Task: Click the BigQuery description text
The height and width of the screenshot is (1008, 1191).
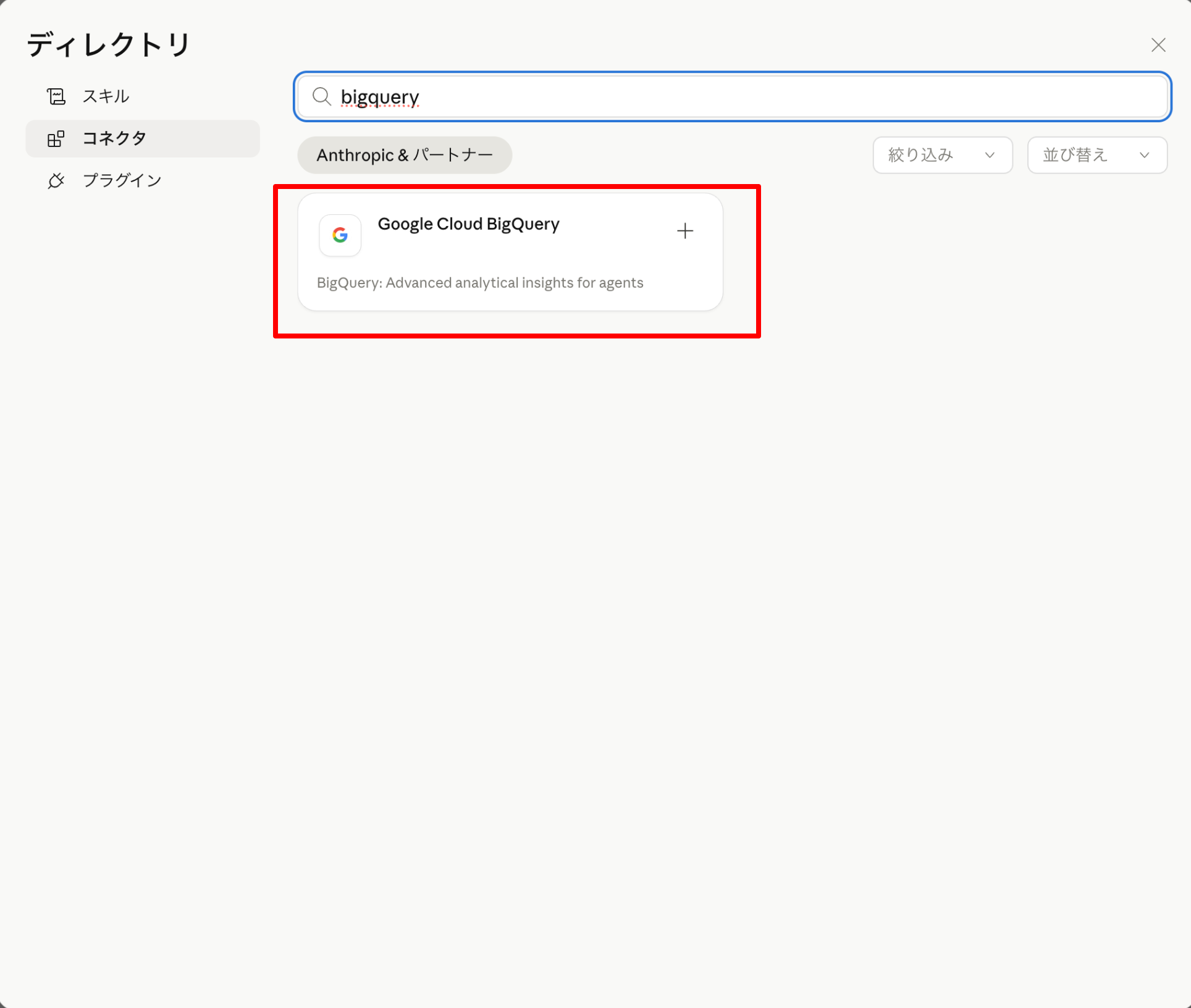Action: [x=480, y=283]
